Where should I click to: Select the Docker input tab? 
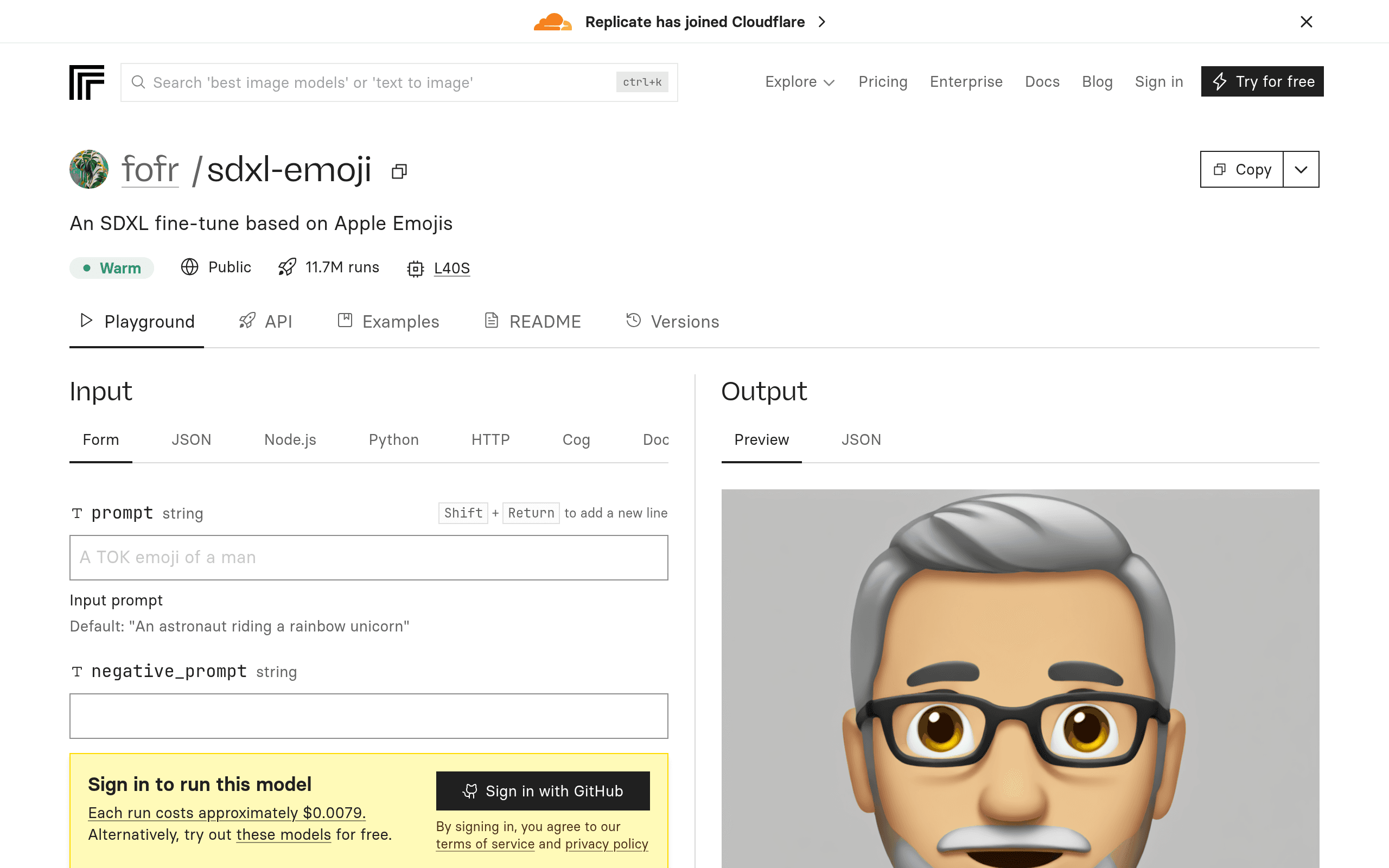(x=655, y=440)
